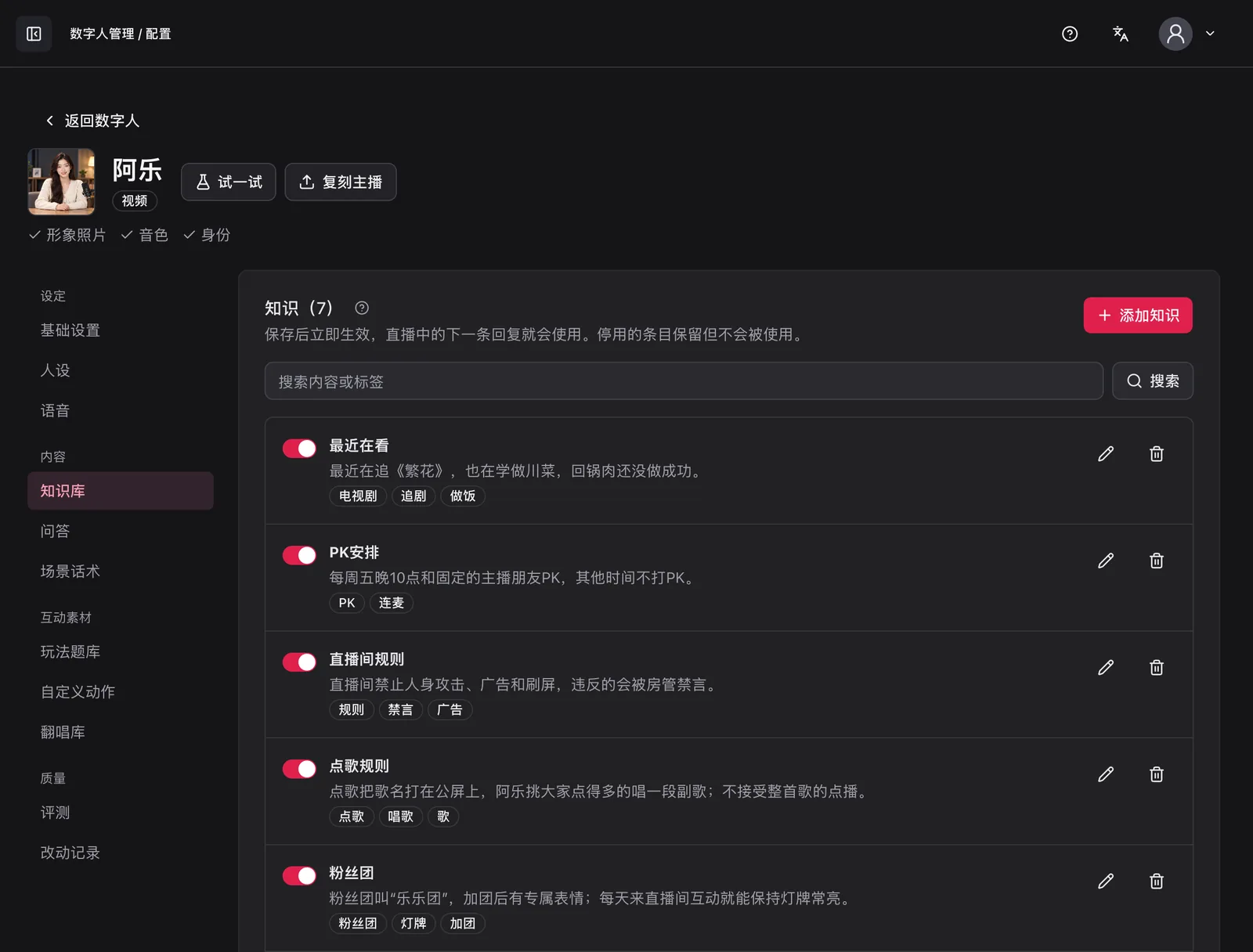1253x952 pixels.
Task: Click the knowledge section help icon
Action: [x=362, y=308]
